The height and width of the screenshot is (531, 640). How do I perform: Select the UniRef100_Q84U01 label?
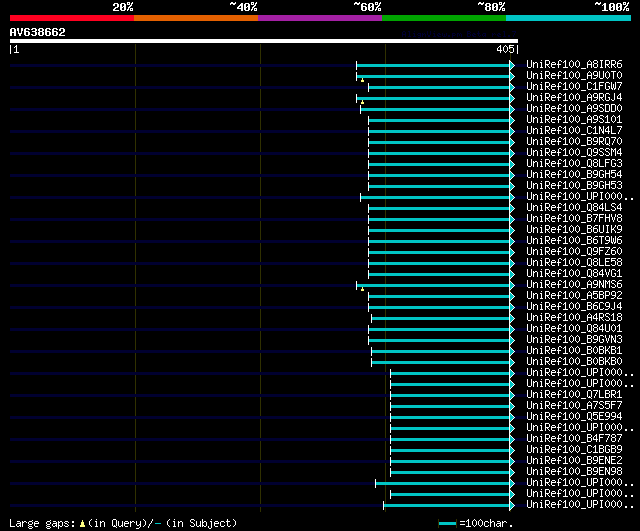[574, 329]
